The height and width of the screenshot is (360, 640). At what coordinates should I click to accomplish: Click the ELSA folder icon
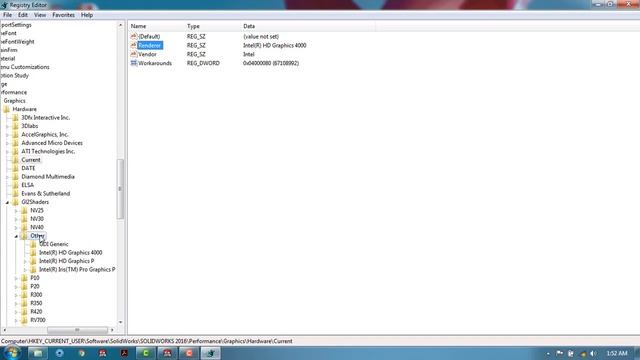[x=16, y=185]
